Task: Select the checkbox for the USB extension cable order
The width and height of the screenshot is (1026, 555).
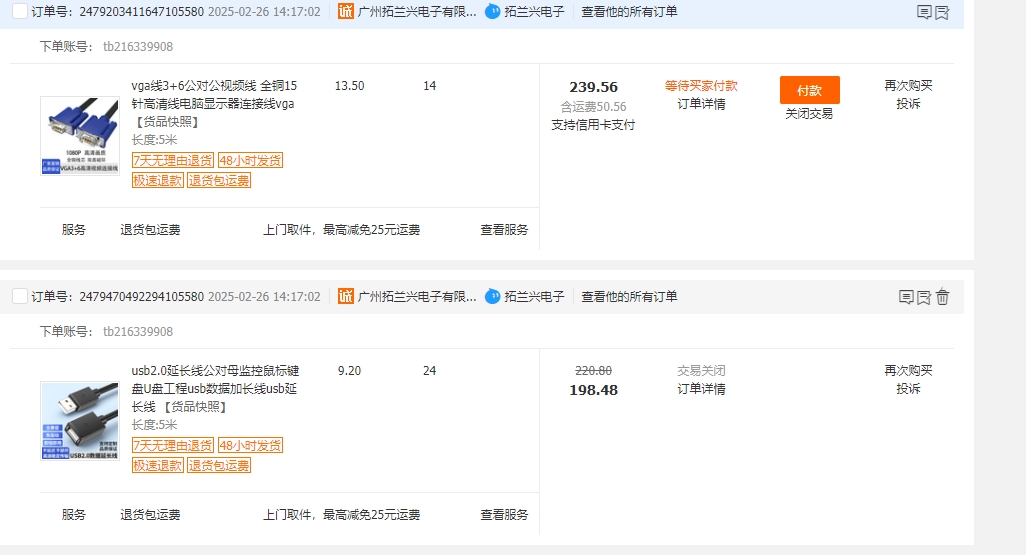Action: pos(20,297)
